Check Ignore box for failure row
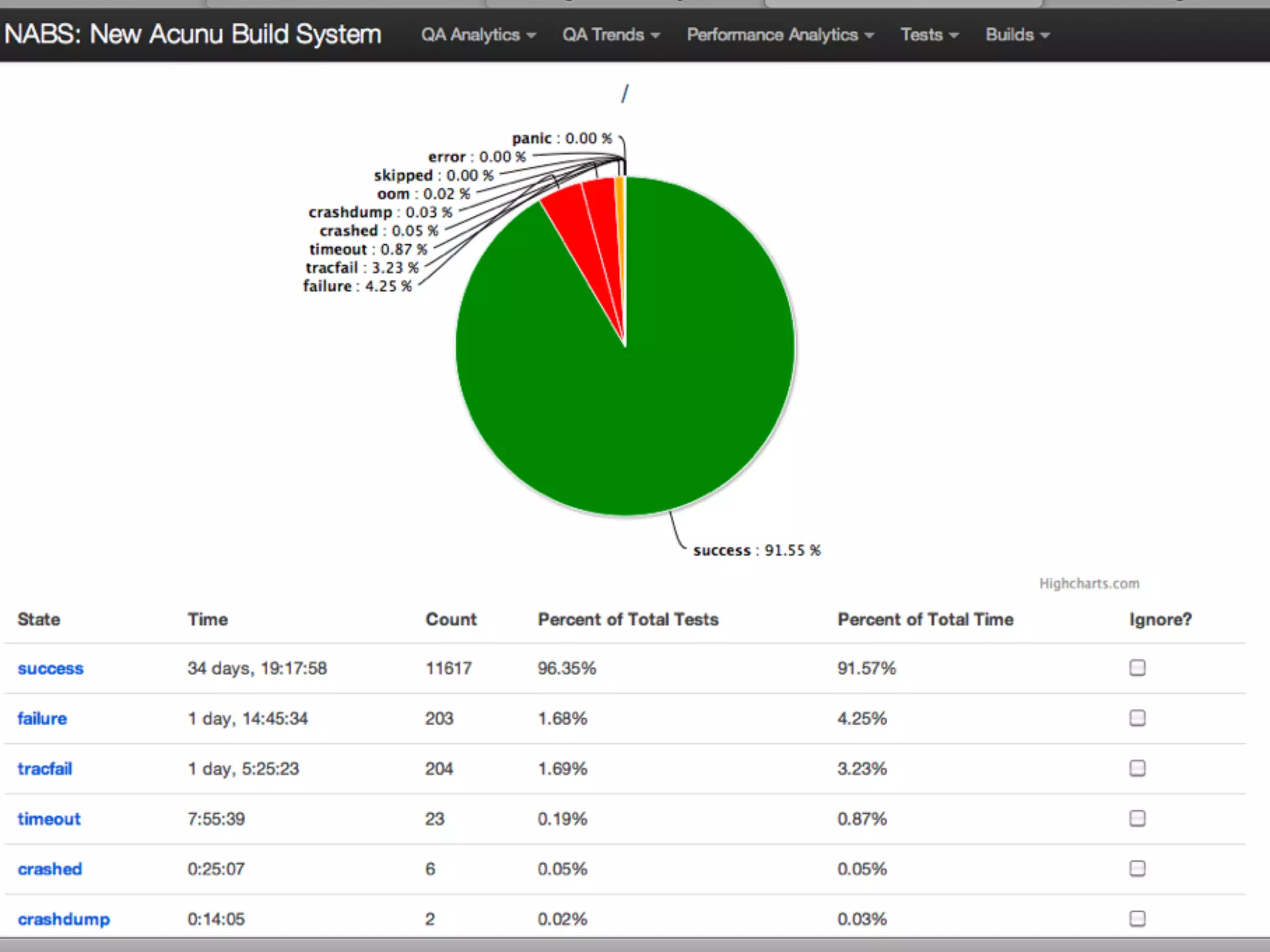Viewport: 1270px width, 952px height. pyautogui.click(x=1137, y=718)
